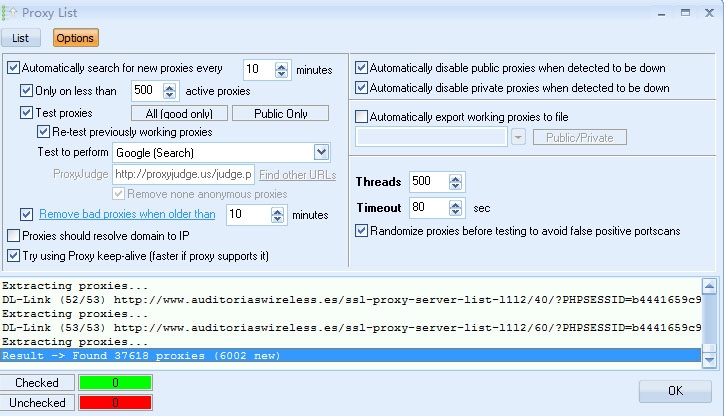724x416 pixels.
Task: Toggle automatically search for new proxies
Action: coord(14,68)
